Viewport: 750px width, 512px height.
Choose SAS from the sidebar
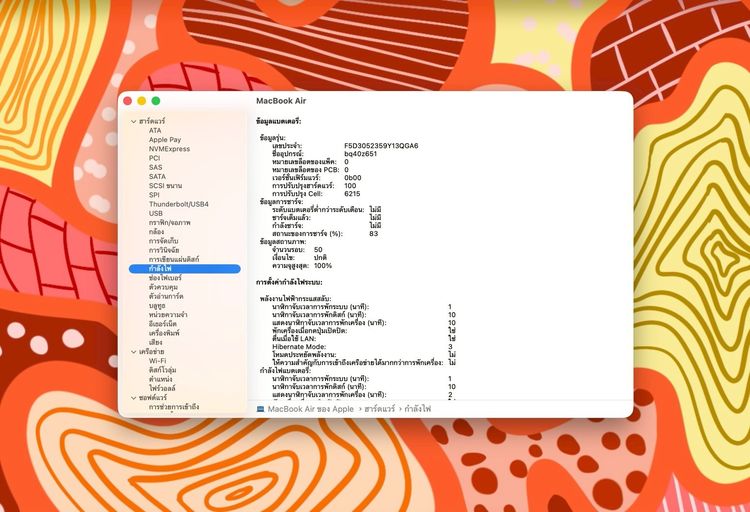tap(155, 167)
